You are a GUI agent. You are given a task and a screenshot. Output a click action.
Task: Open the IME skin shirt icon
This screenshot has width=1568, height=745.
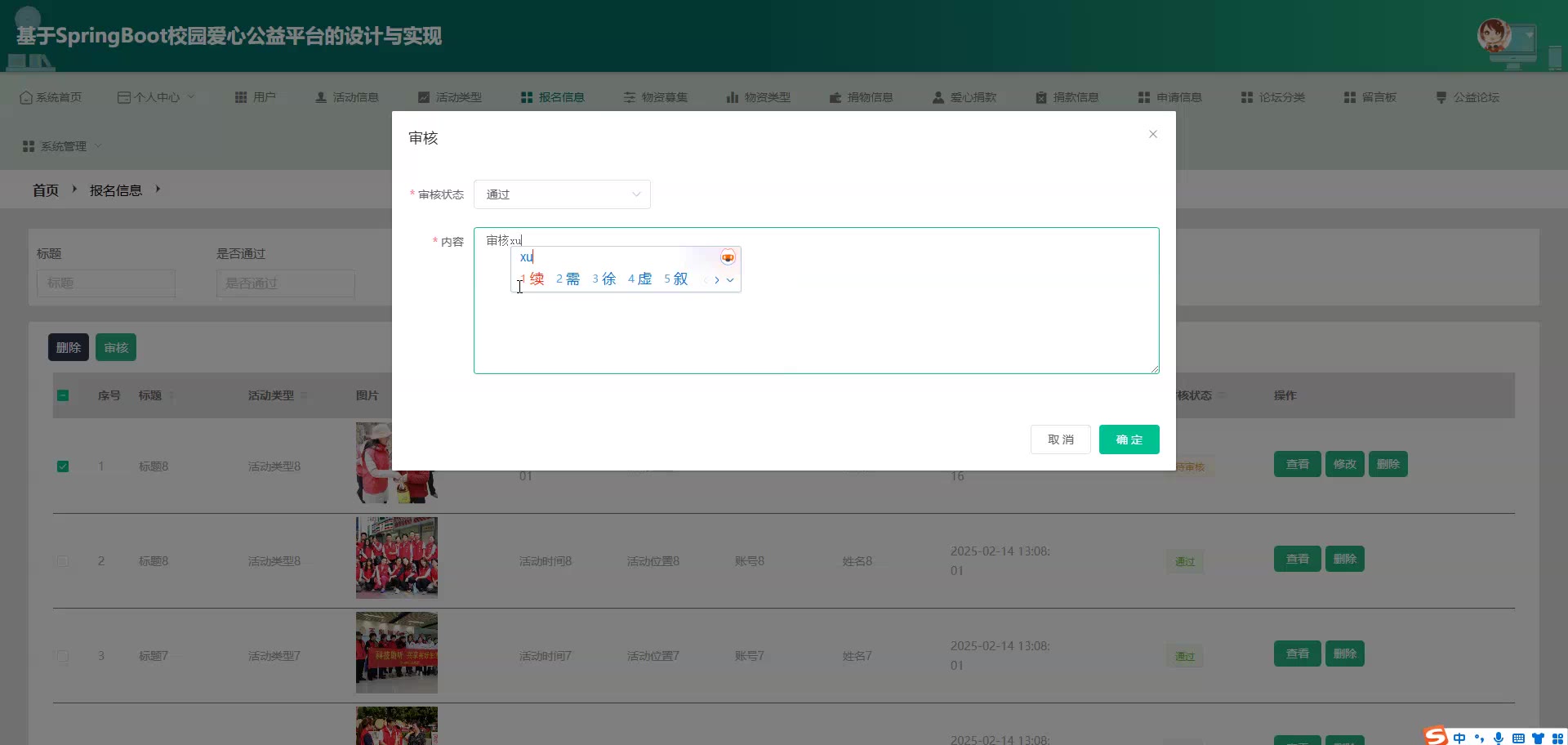[x=1538, y=738]
